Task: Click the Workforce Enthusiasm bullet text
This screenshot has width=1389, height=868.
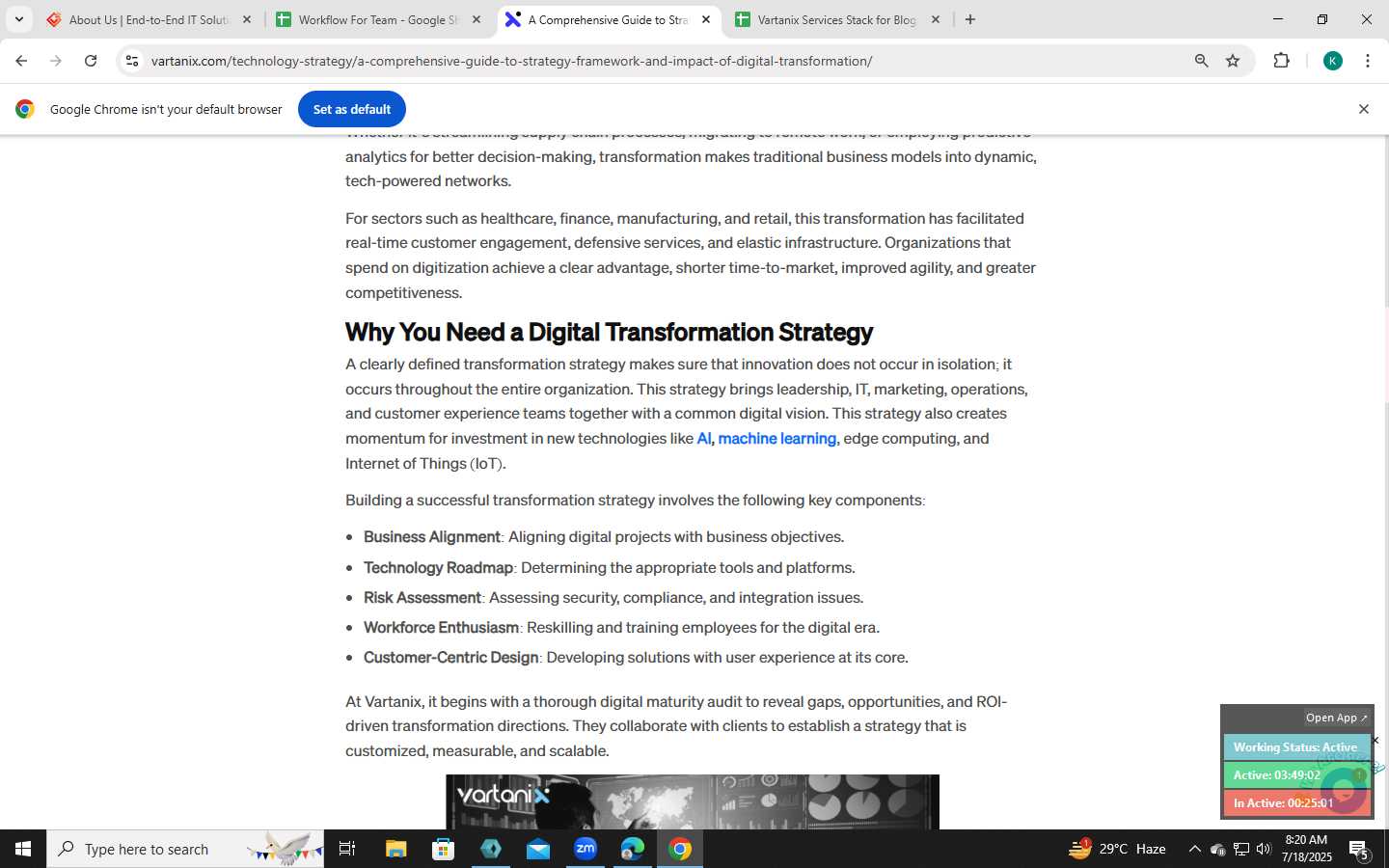Action: pos(621,628)
